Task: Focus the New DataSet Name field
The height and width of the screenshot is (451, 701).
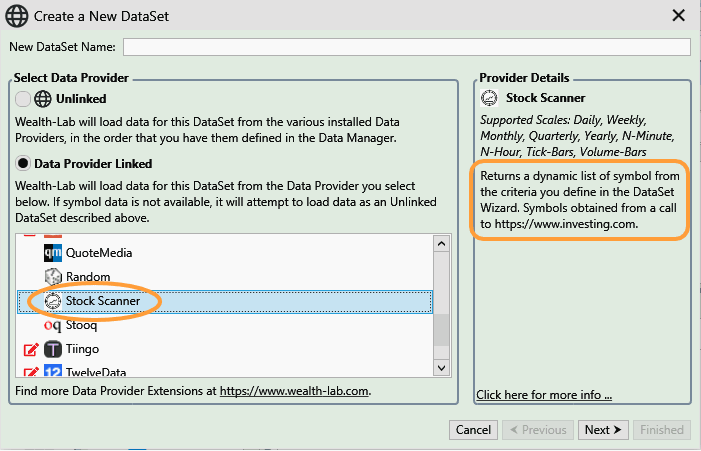Action: point(406,47)
